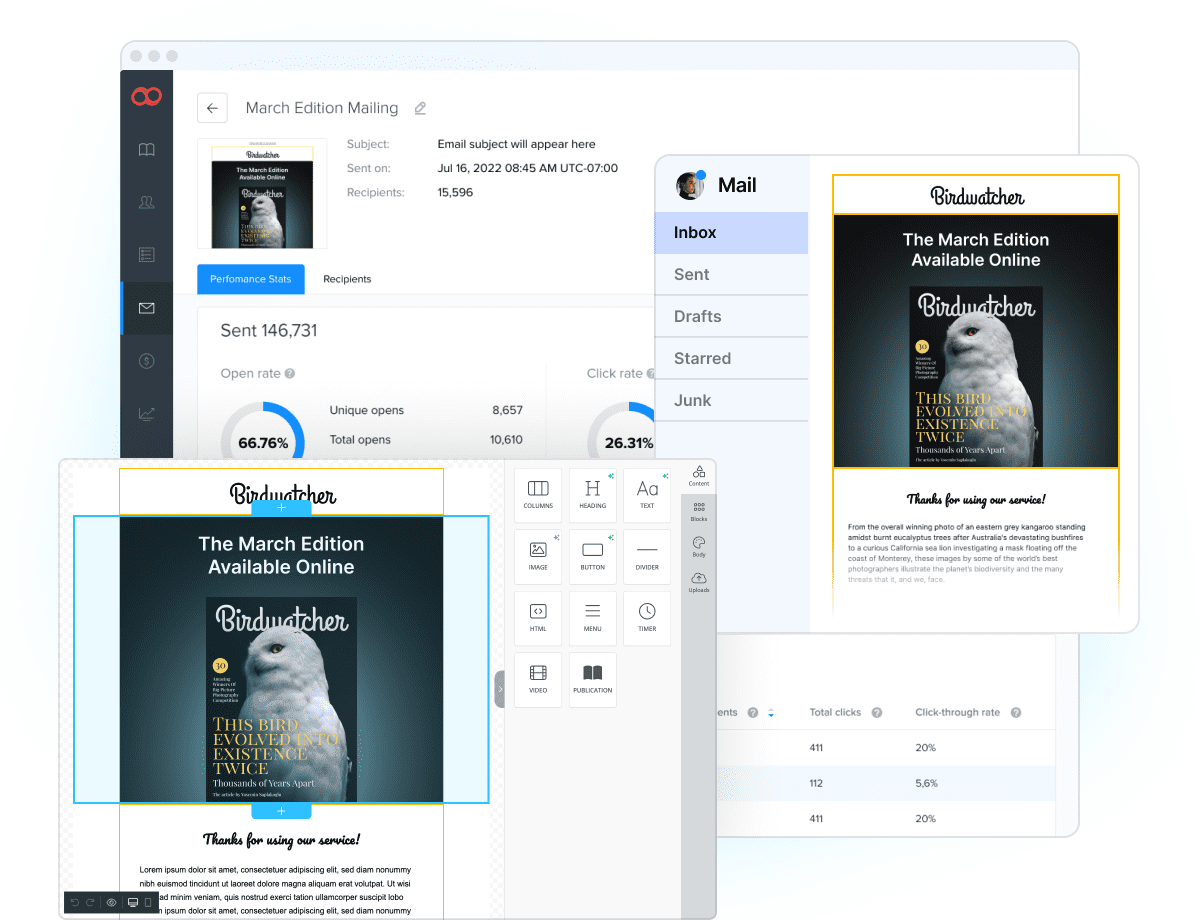Click 'Thanks for using our service!' in editor

coord(281,839)
